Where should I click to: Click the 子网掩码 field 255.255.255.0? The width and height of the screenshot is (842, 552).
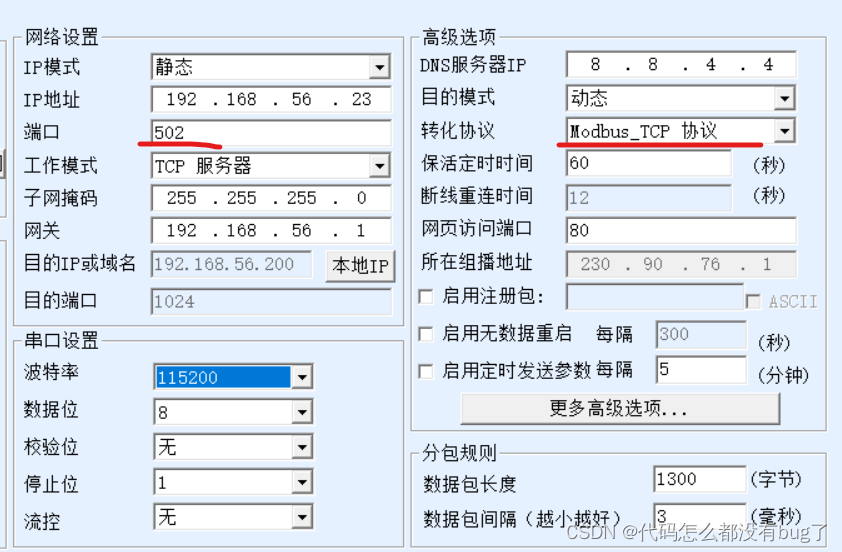click(271, 198)
